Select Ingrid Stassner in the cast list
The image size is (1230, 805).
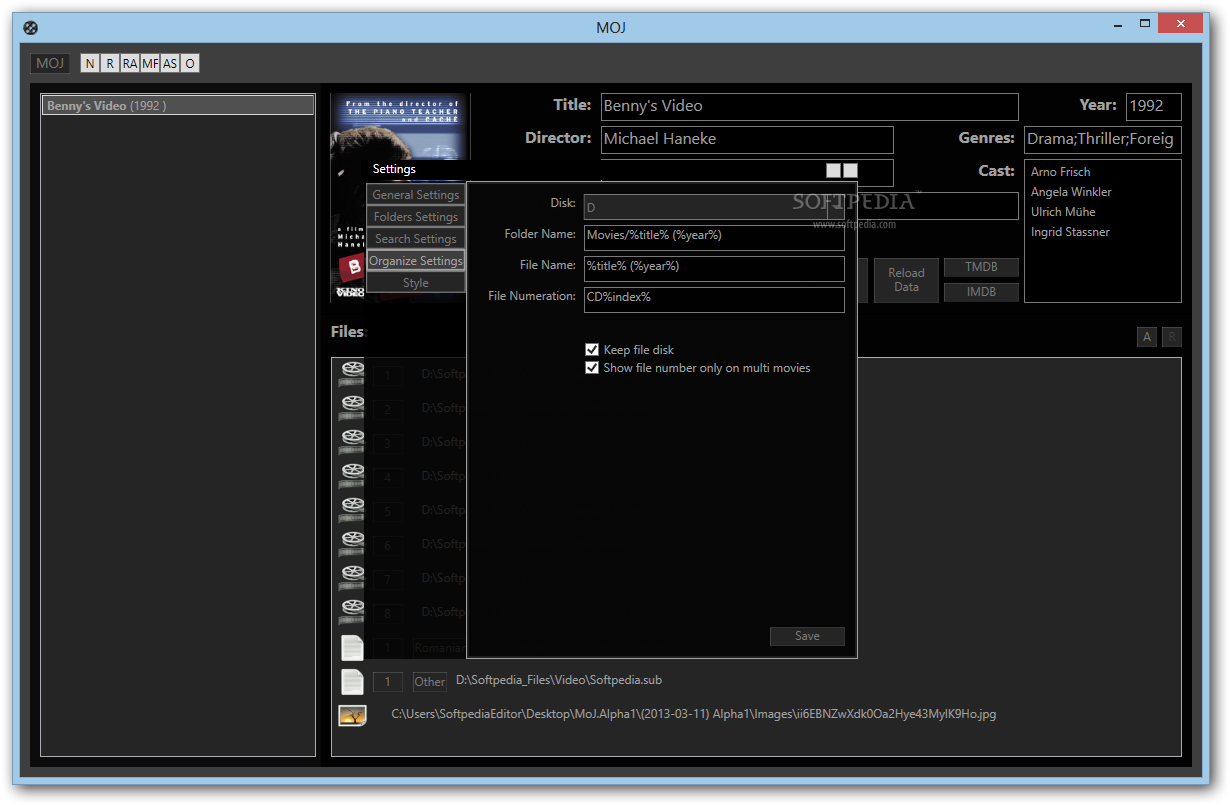pos(1070,232)
